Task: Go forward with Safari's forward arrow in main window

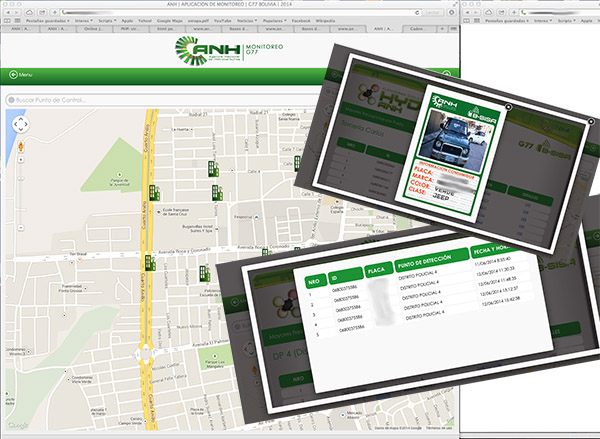Action: (x=16, y=12)
